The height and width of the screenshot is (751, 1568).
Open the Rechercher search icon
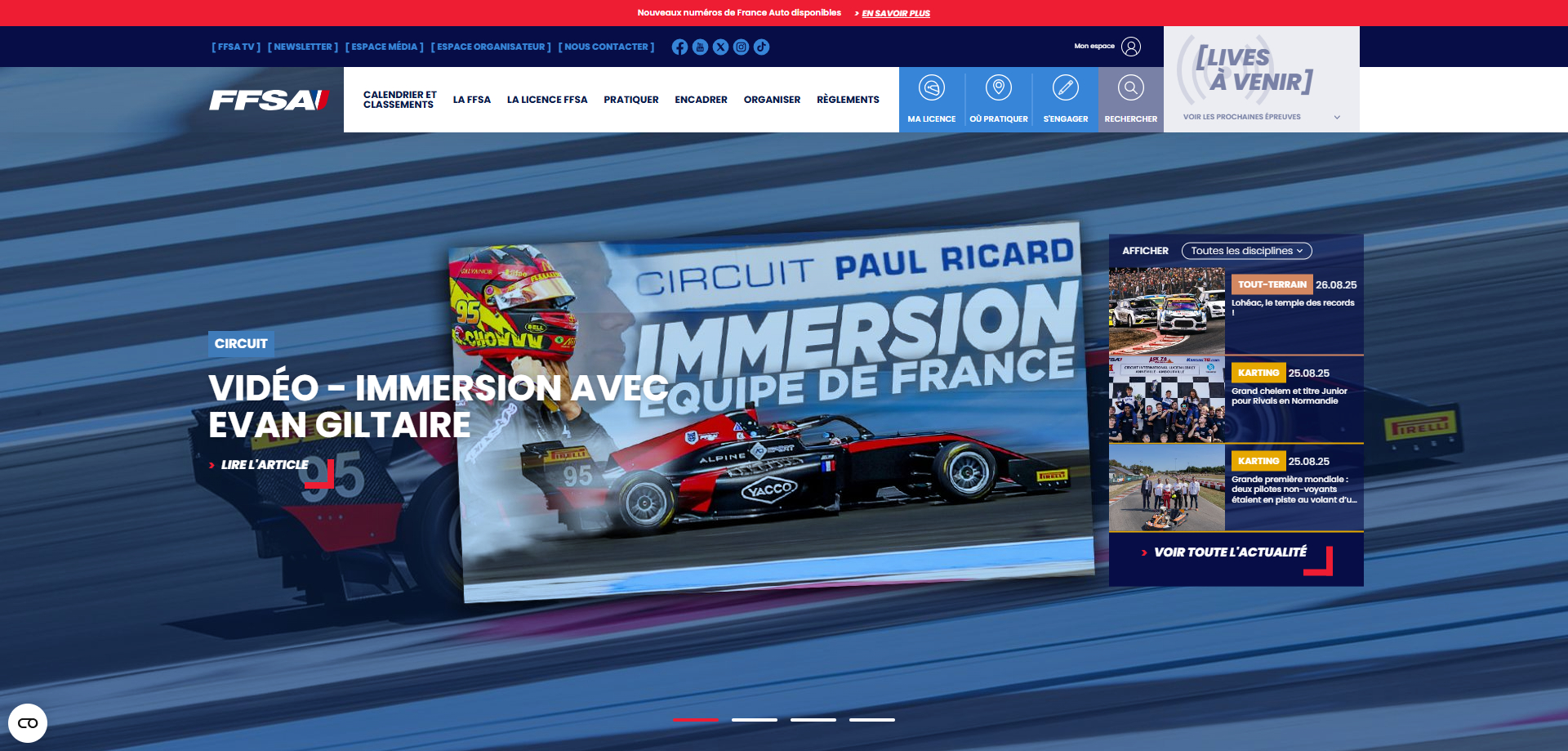coord(1131,88)
